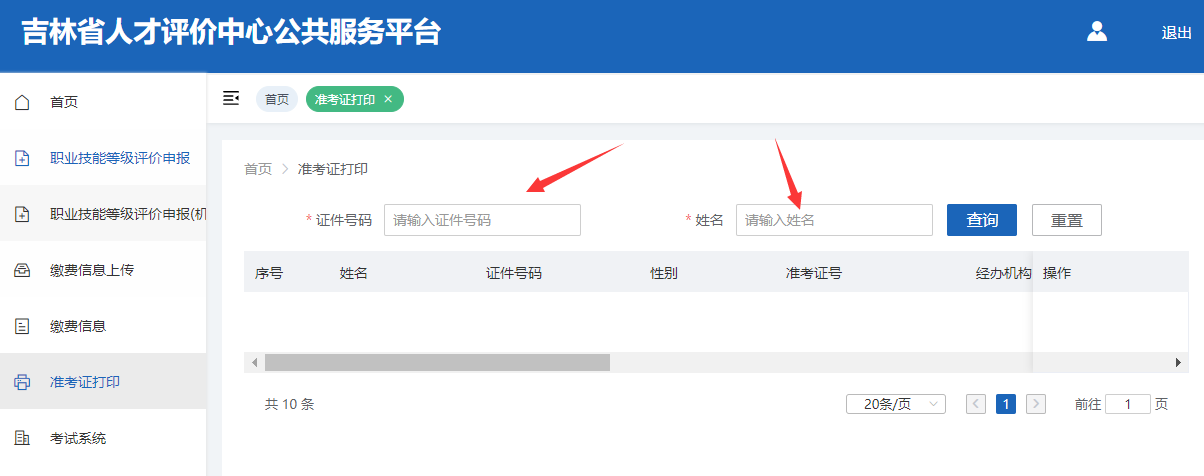Collapse the sidebar with the hamburger icon
Screen dimensions: 1204x476
pyautogui.click(x=231, y=98)
